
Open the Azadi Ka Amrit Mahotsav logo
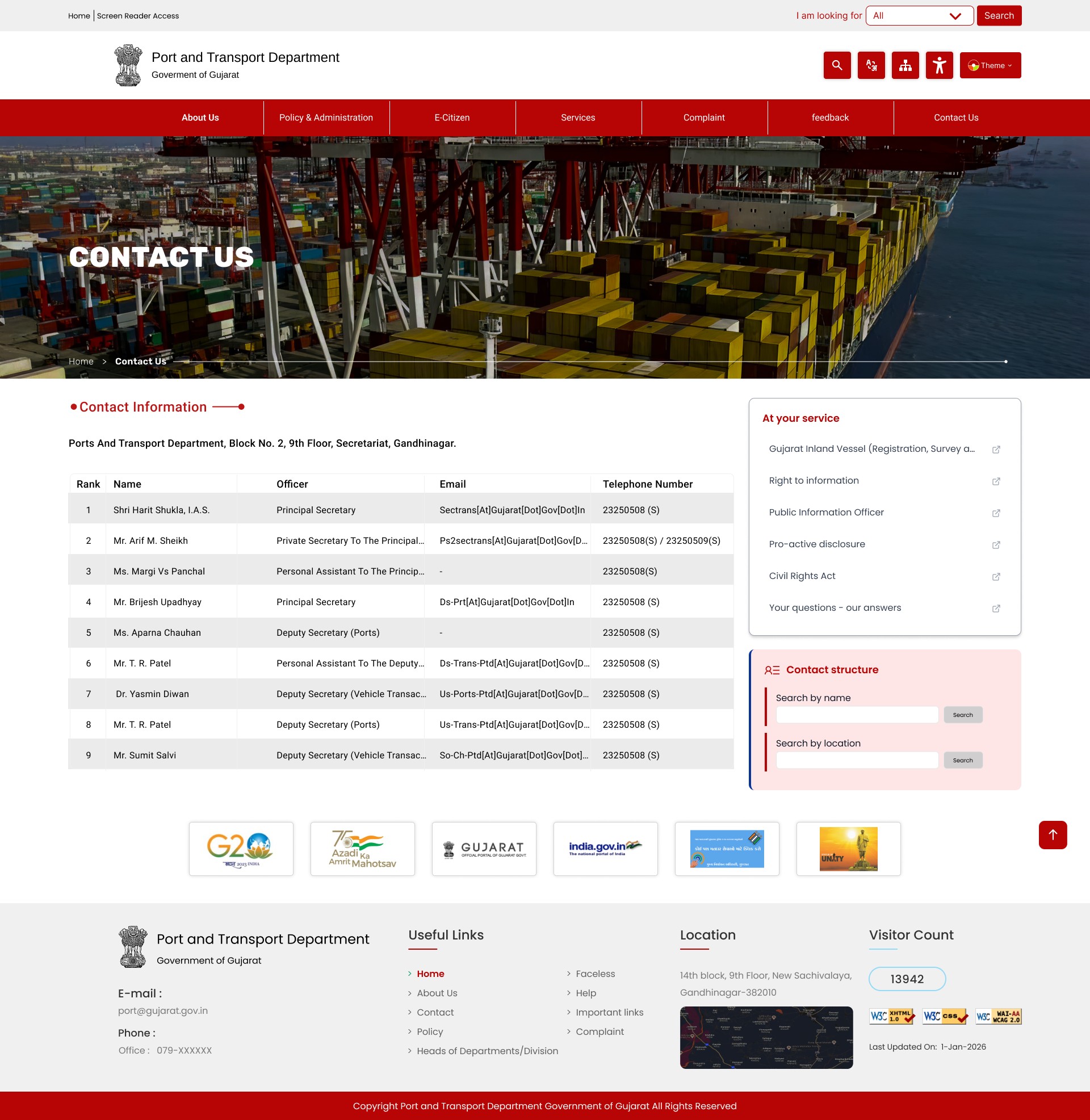pyautogui.click(x=362, y=849)
